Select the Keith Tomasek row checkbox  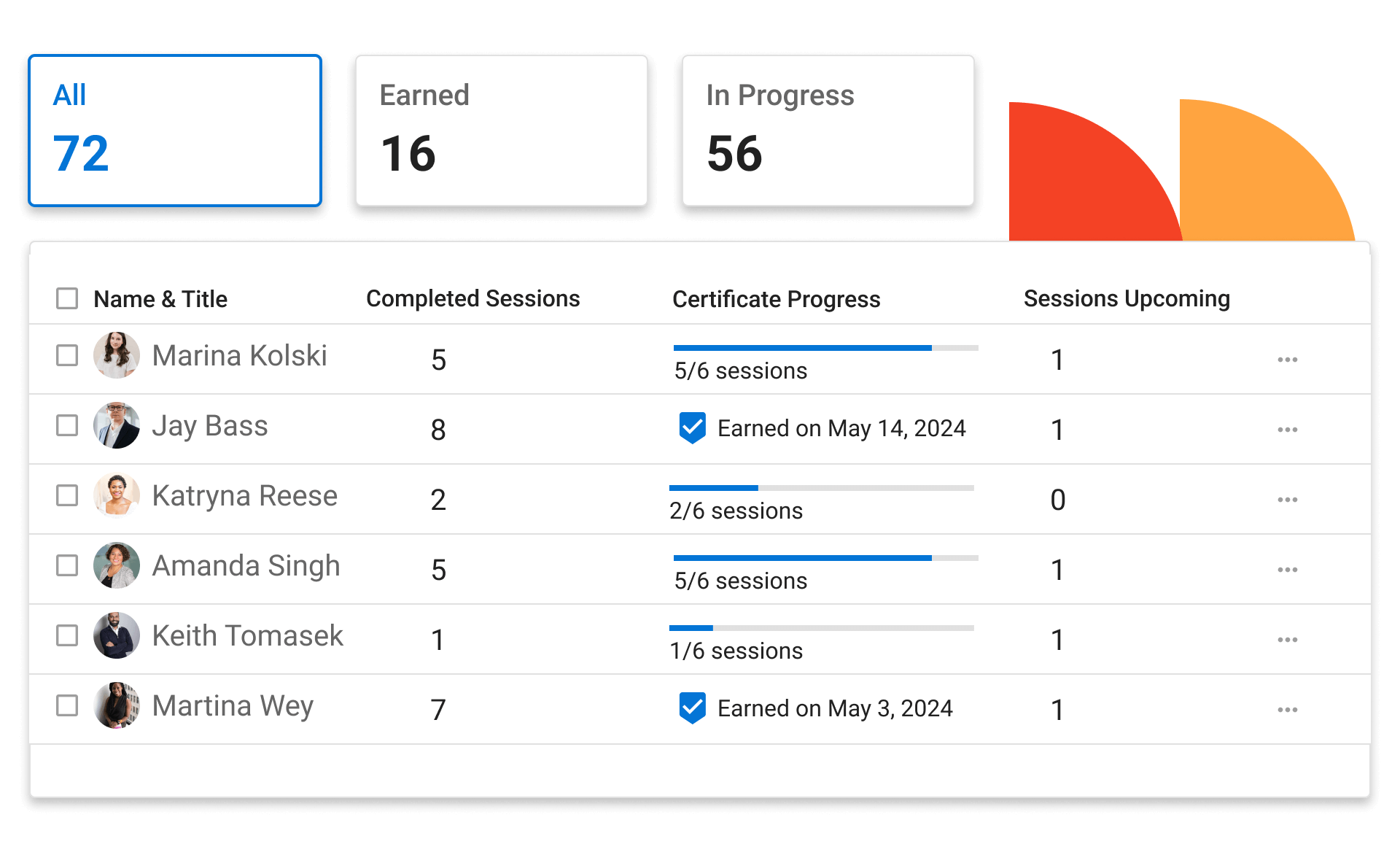click(67, 635)
